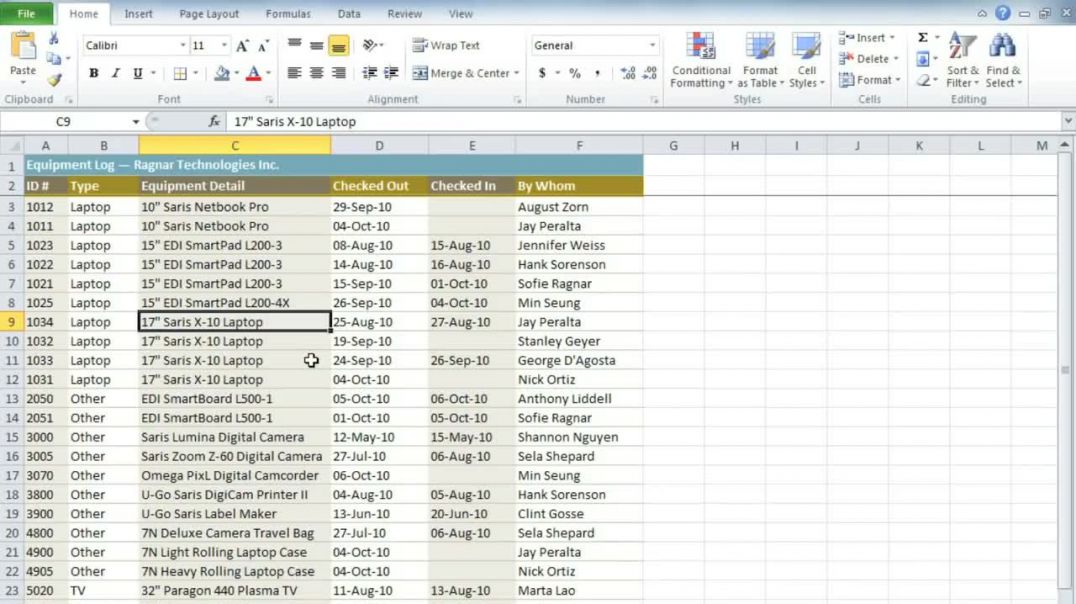
Task: Toggle Align Text Left
Action: tap(294, 73)
